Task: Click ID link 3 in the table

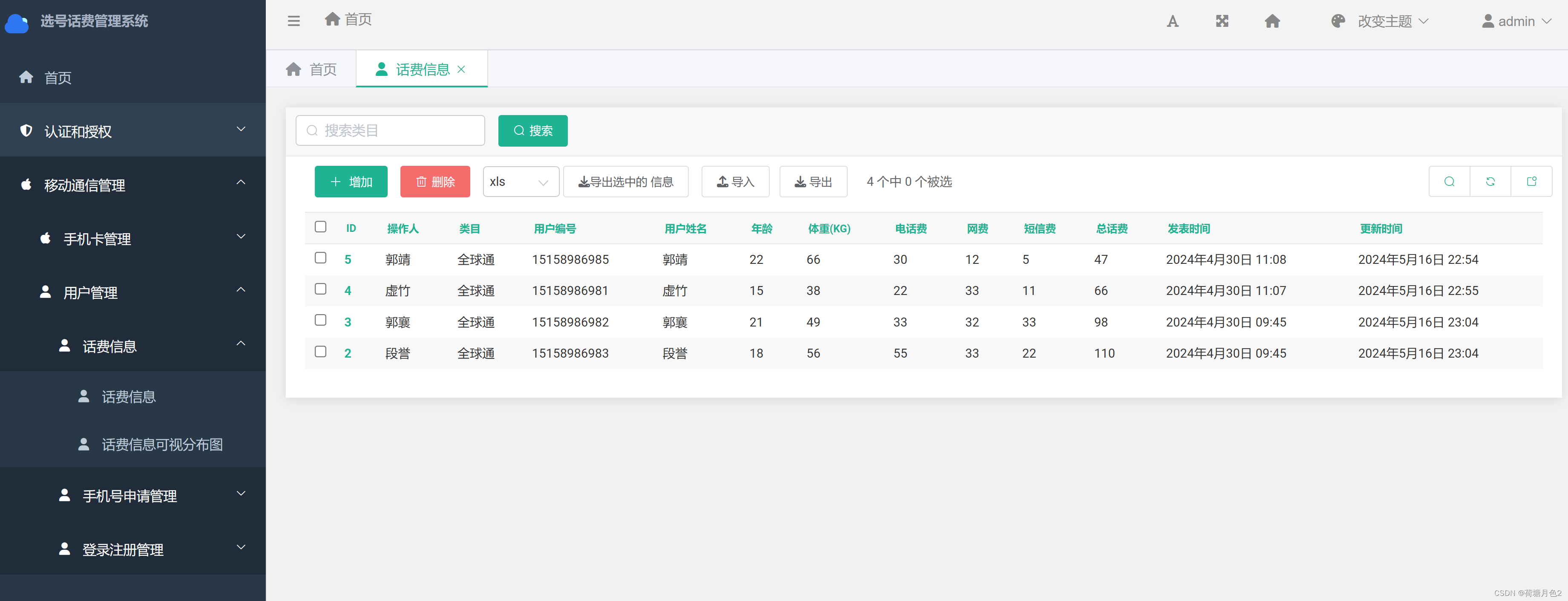Action: pos(348,322)
